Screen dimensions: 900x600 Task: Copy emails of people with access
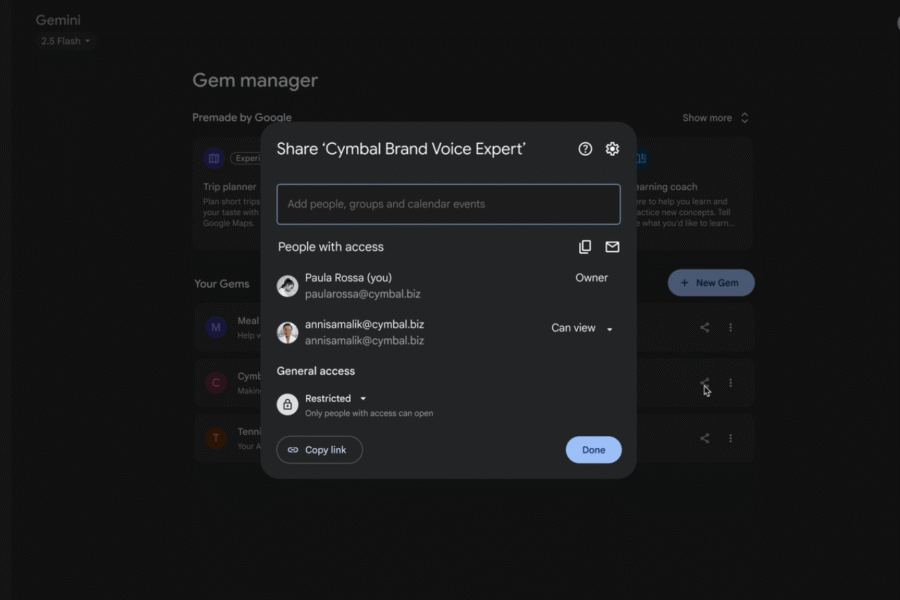pyautogui.click(x=585, y=247)
